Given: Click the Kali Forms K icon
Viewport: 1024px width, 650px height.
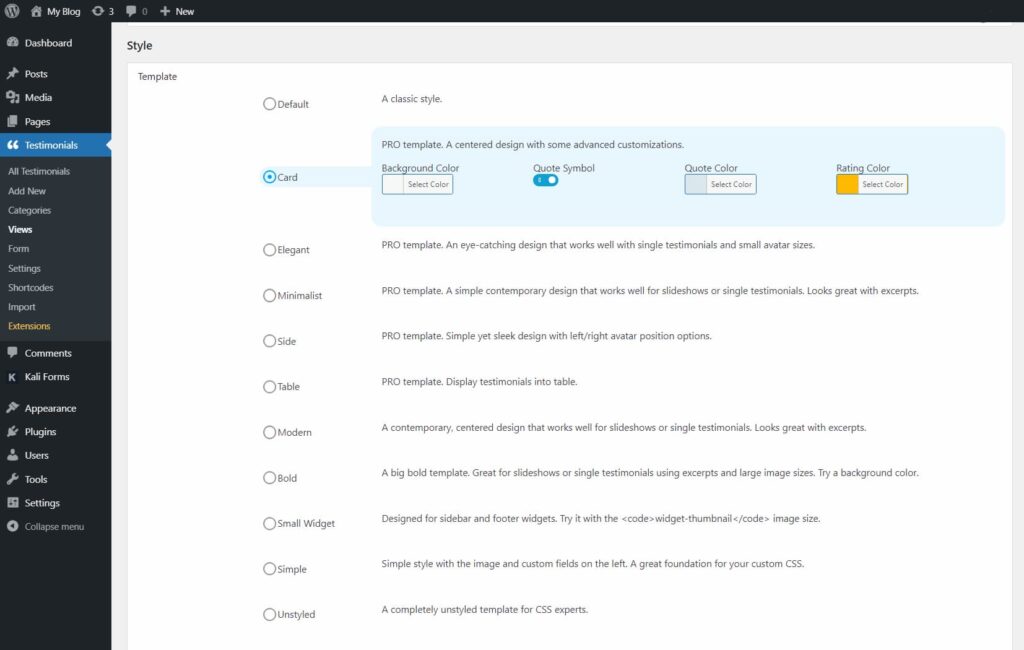Looking at the screenshot, I should [x=12, y=377].
